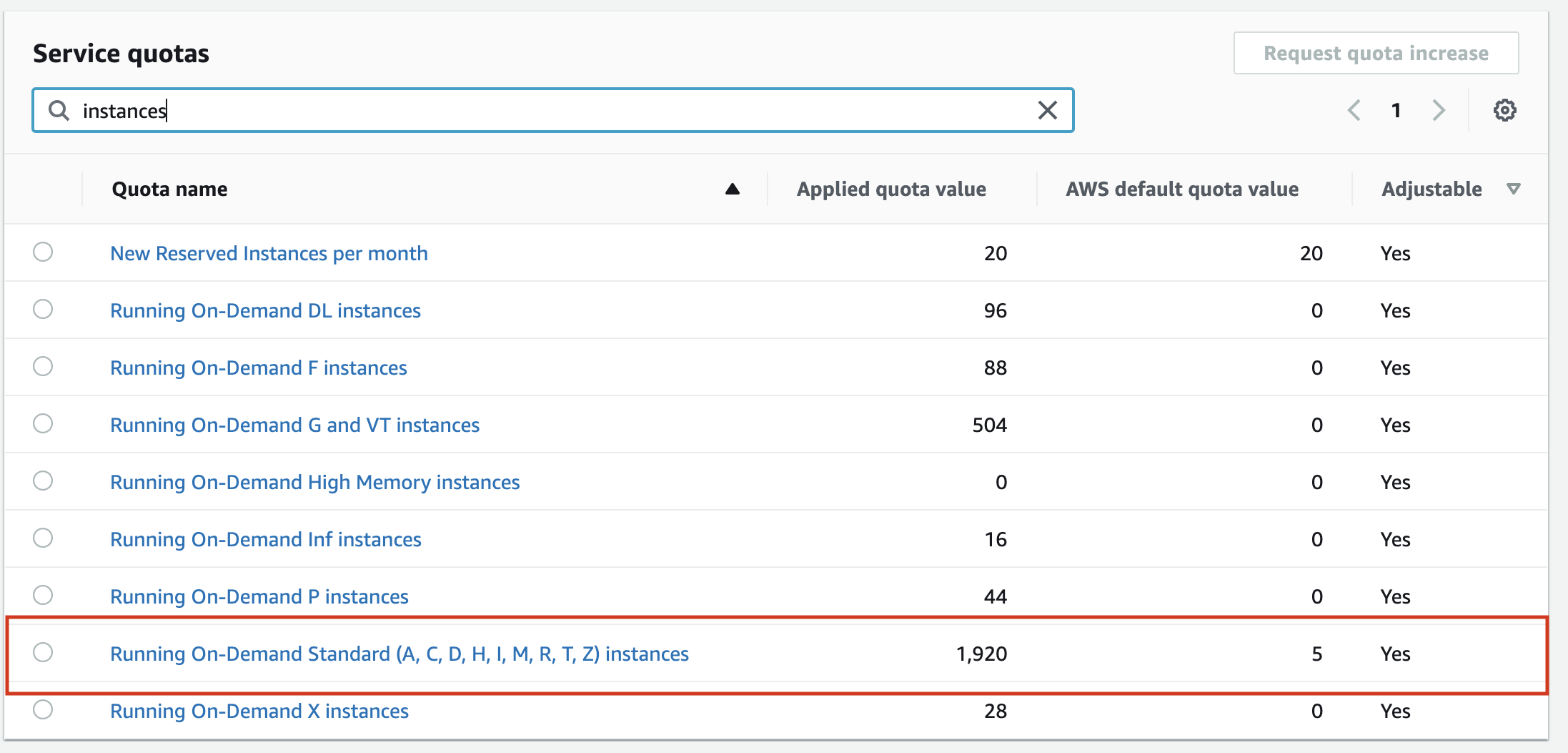Click applied quota value 28
Viewport: 1568px width, 753px height.
[995, 712]
